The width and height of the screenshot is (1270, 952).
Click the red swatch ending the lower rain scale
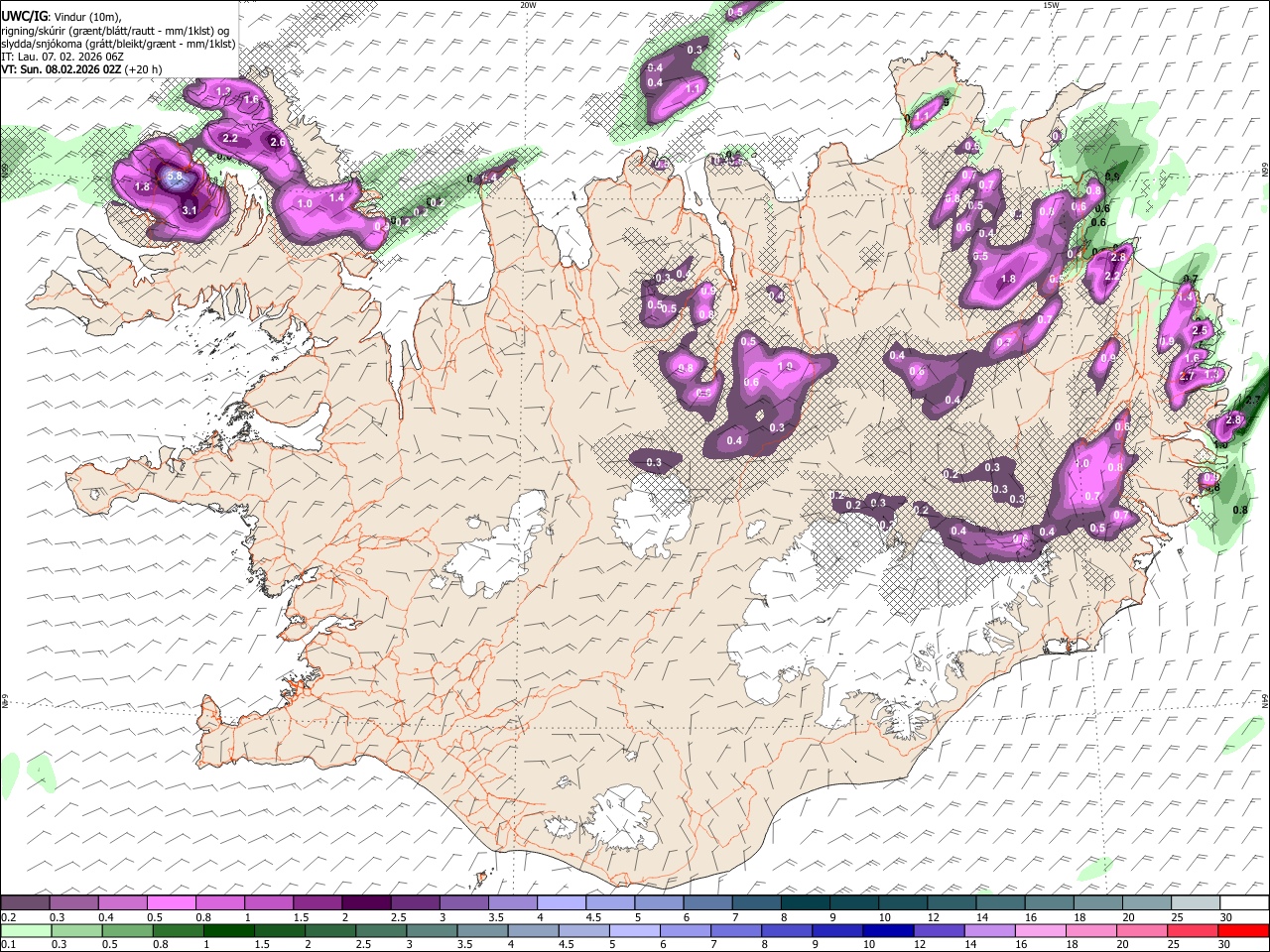[1243, 931]
